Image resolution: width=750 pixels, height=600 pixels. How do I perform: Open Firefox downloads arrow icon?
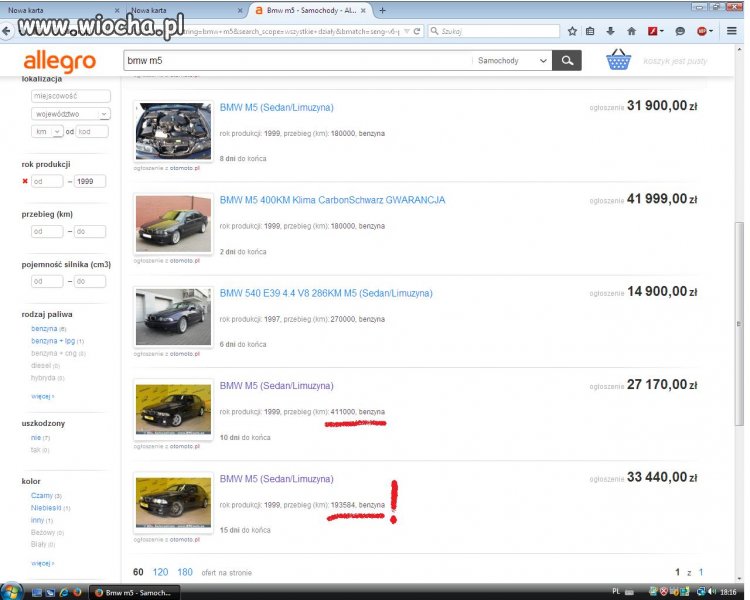[610, 31]
